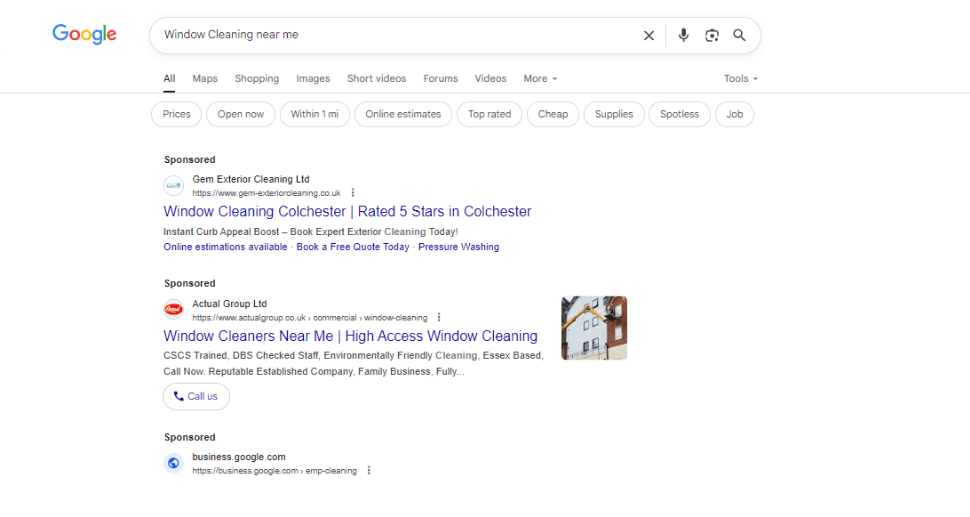The height and width of the screenshot is (517, 970).
Task: Click business.google.com globe favicon
Action: tap(174, 463)
